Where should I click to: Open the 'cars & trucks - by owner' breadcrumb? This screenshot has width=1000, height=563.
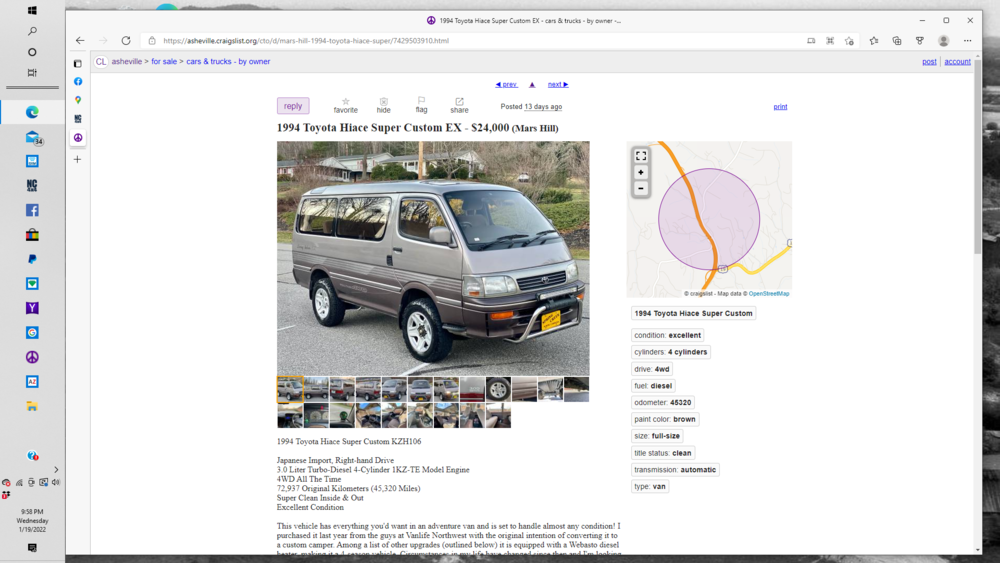point(228,61)
